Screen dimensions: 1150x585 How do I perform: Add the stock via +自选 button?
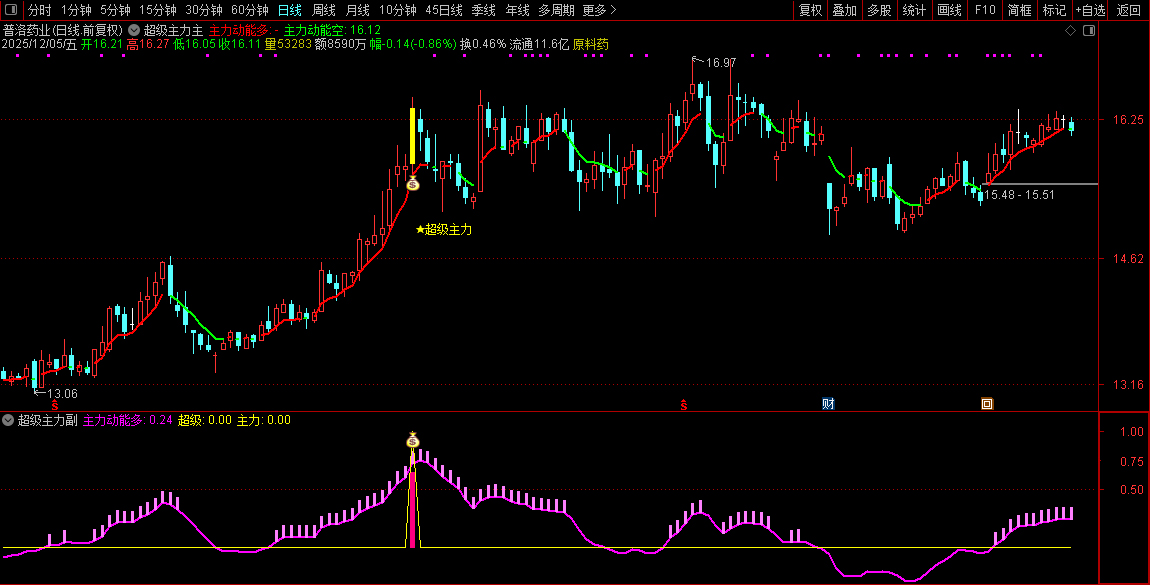1090,10
